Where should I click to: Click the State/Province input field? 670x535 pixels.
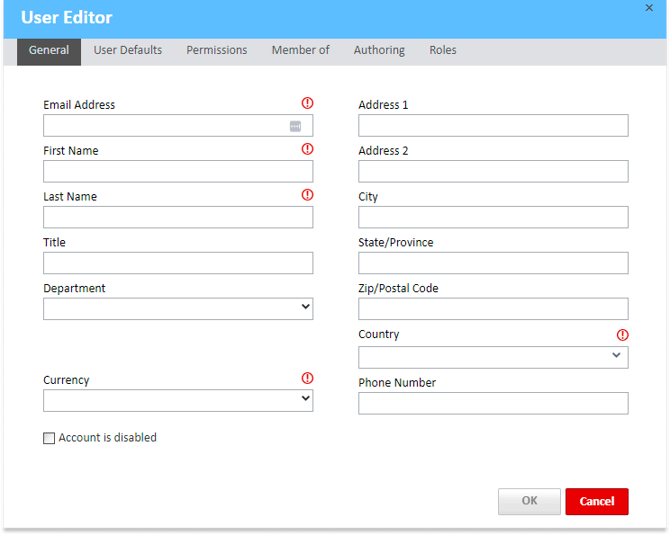coord(493,263)
